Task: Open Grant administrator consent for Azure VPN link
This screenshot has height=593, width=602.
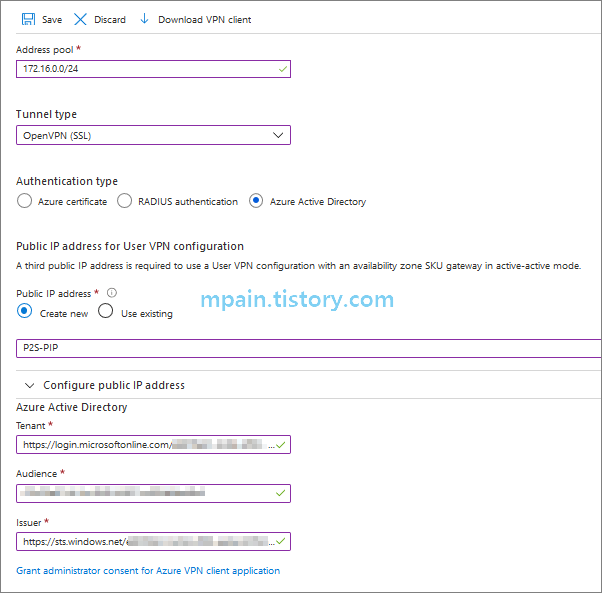Action: 148,571
